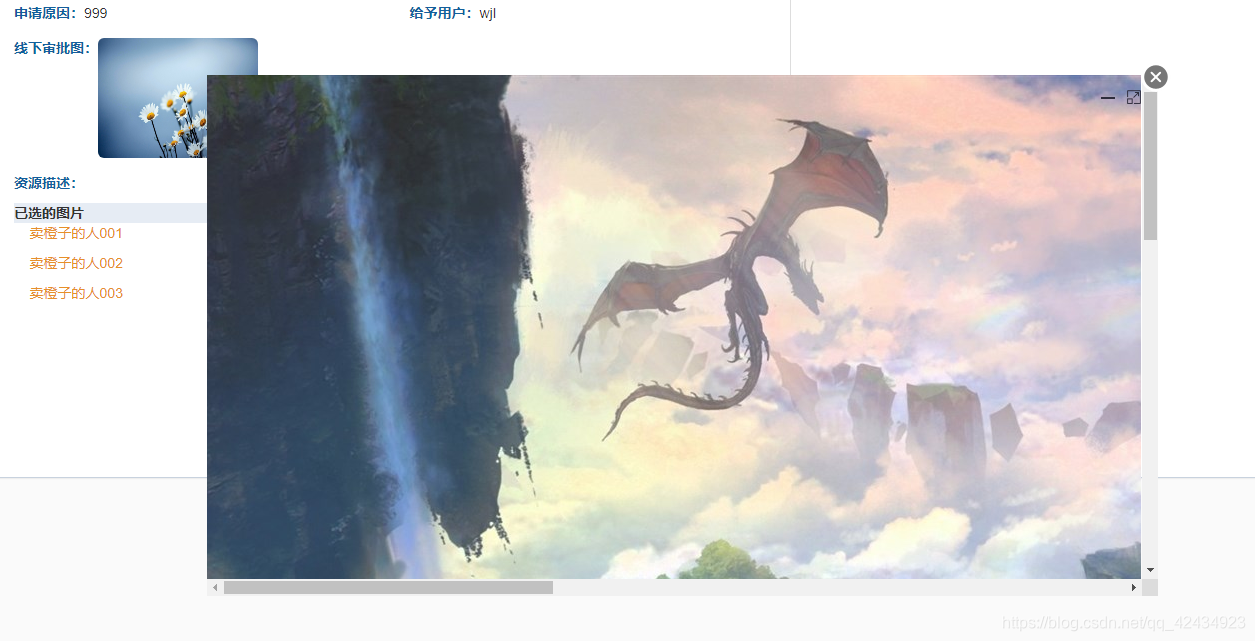This screenshot has width=1255, height=641.
Task: Open link 卖橙子的人003
Action: (x=76, y=293)
